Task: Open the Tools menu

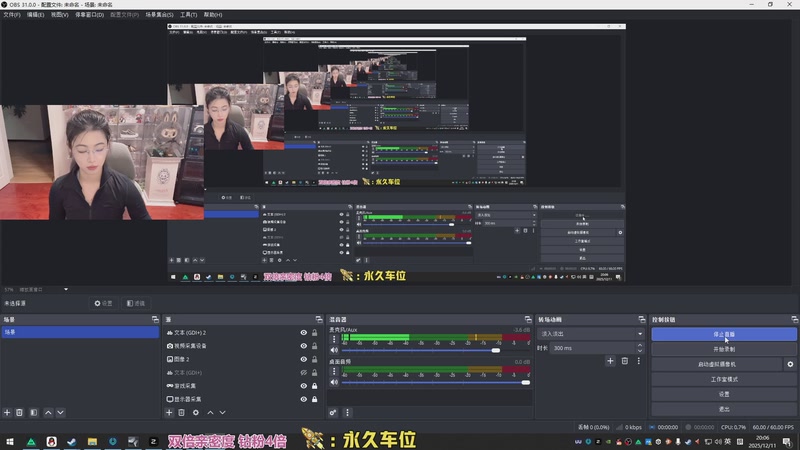Action: click(x=188, y=15)
